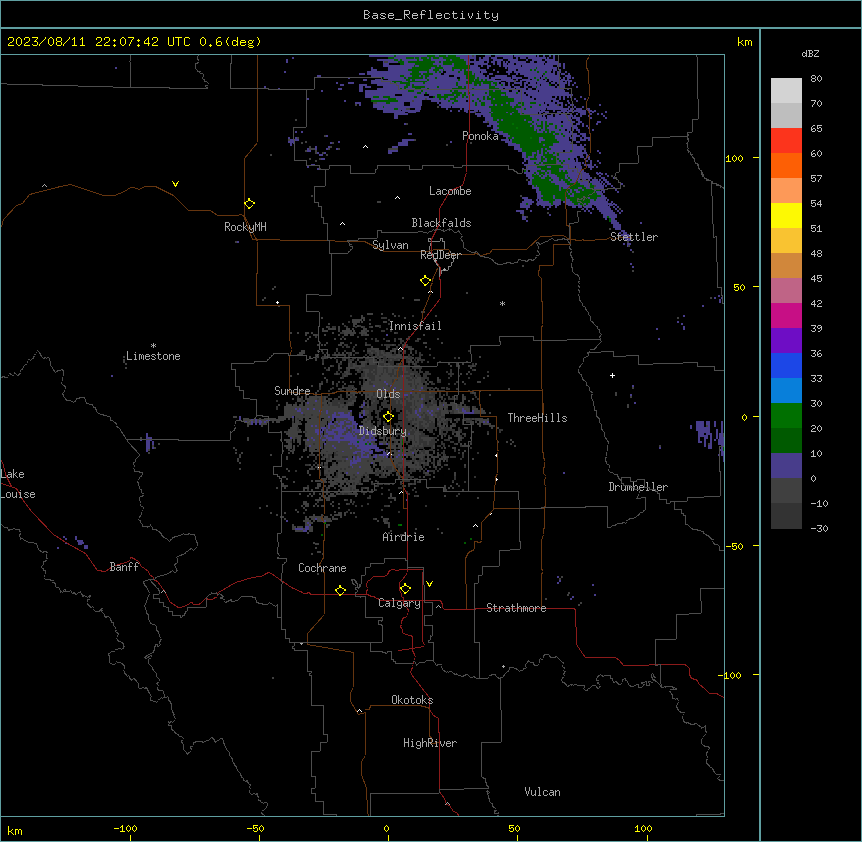The width and height of the screenshot is (862, 842).
Task: Select the Cochrane label
Action: coord(322,568)
